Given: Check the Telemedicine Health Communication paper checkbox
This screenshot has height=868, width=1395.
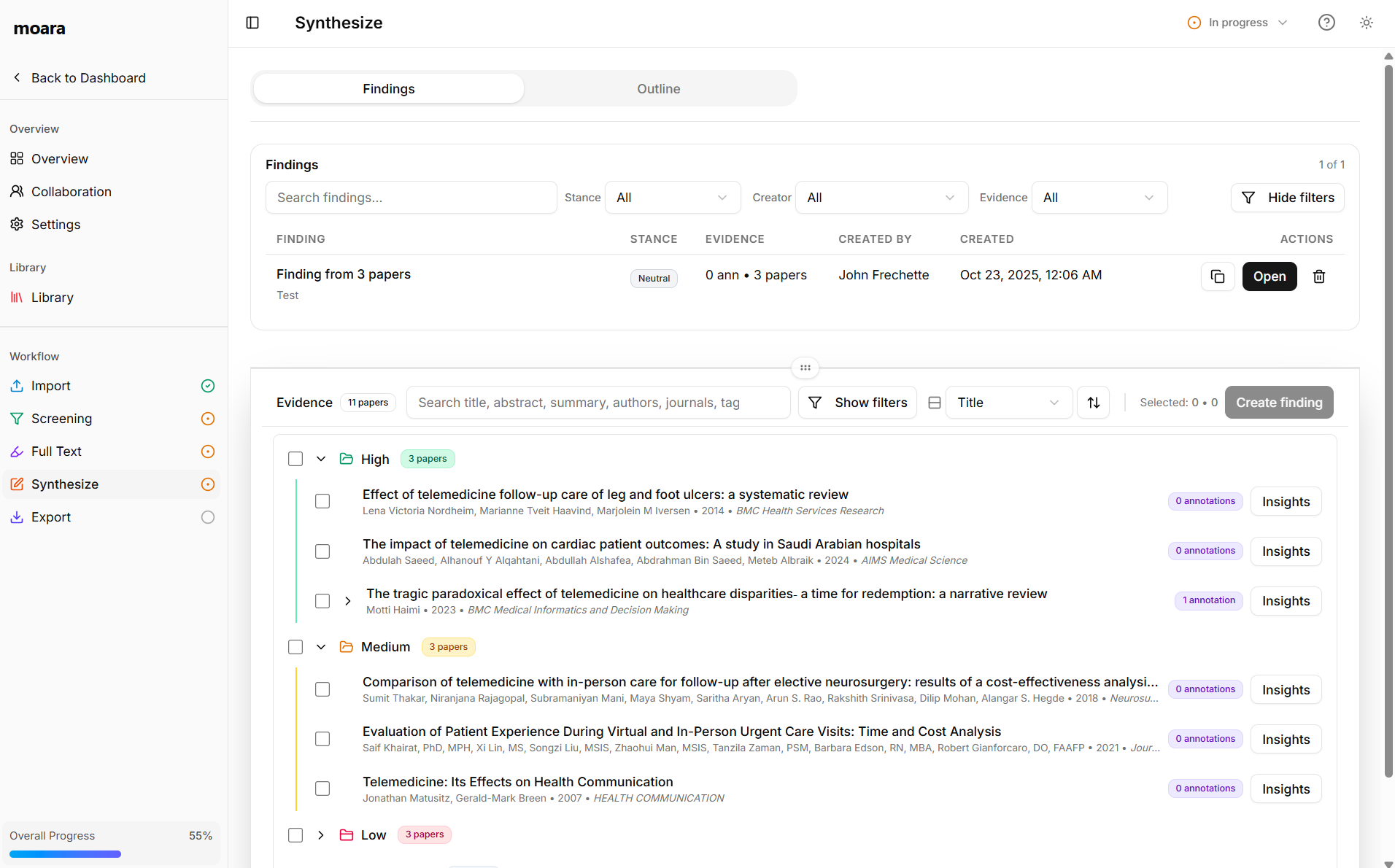Looking at the screenshot, I should coord(322,788).
